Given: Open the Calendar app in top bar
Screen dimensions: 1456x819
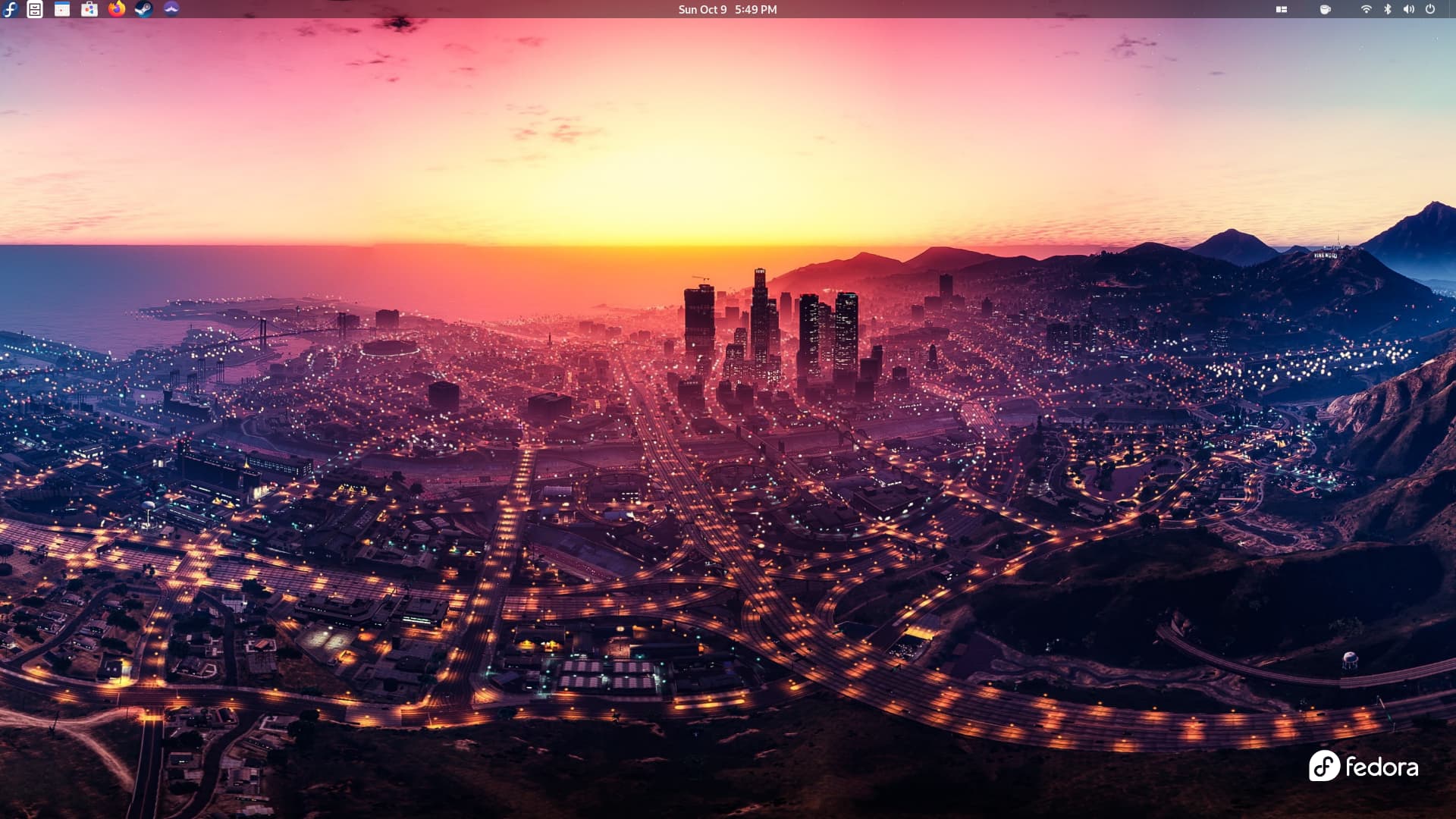Looking at the screenshot, I should 62,9.
